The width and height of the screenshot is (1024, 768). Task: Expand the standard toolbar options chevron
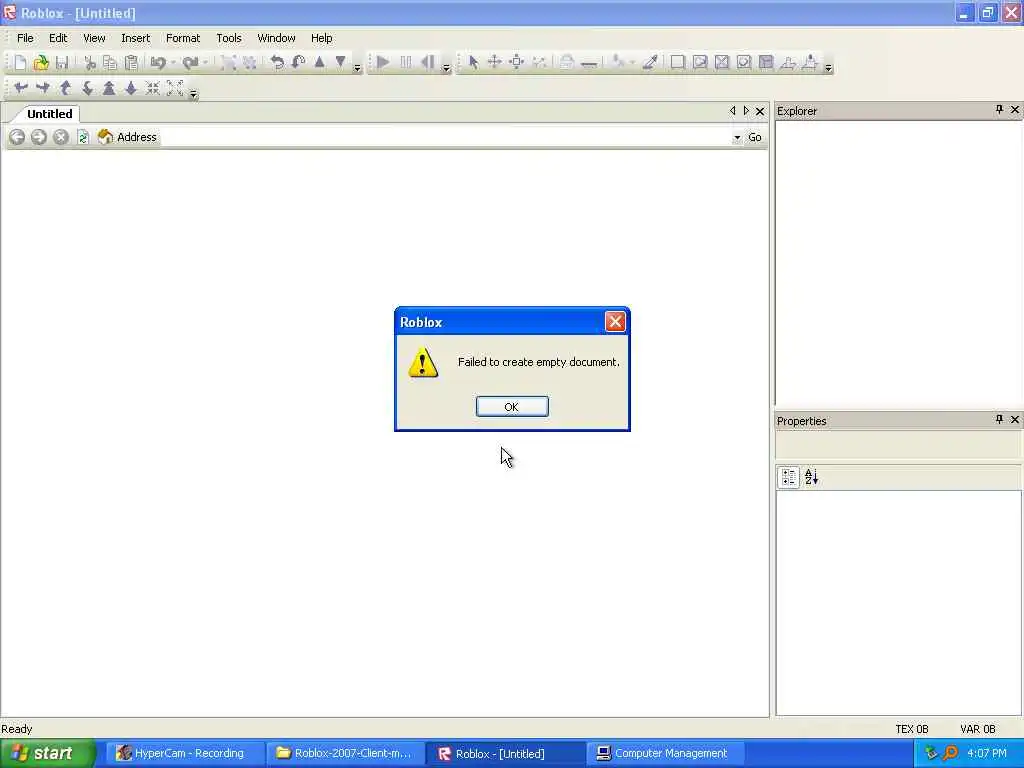coord(357,67)
